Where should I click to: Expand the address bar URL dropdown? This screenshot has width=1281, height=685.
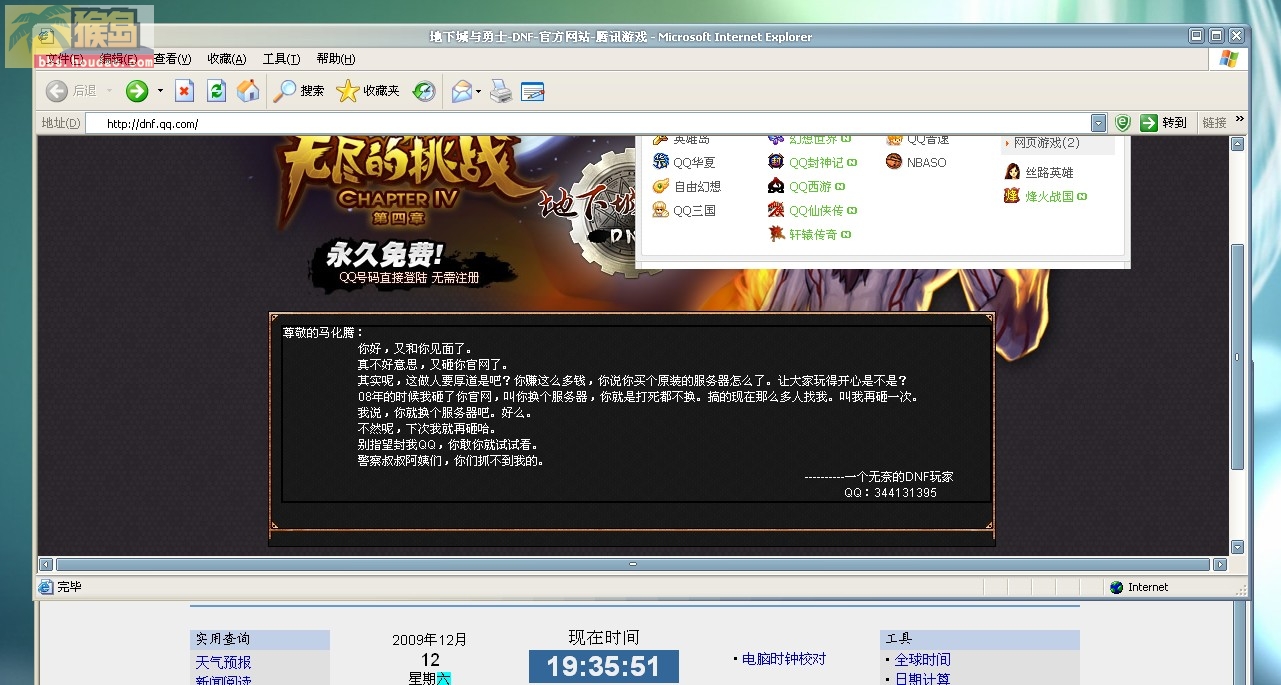(x=1099, y=123)
